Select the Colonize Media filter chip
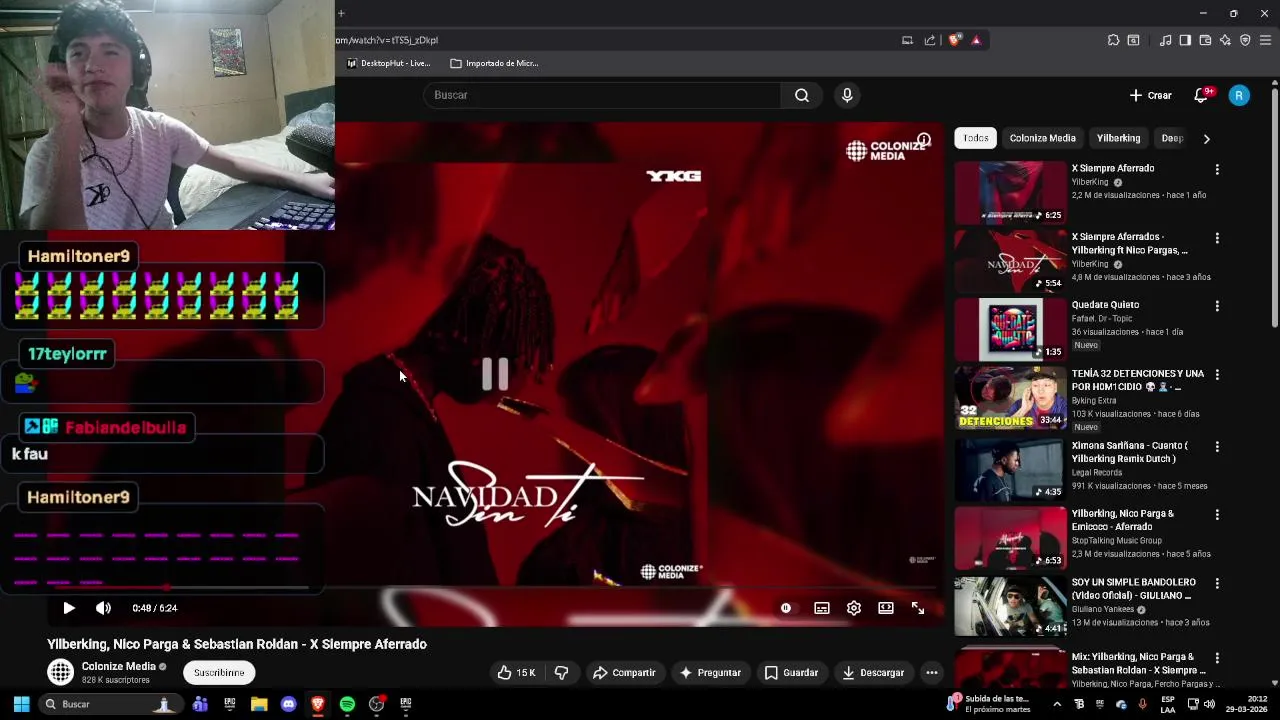 coord(1043,138)
